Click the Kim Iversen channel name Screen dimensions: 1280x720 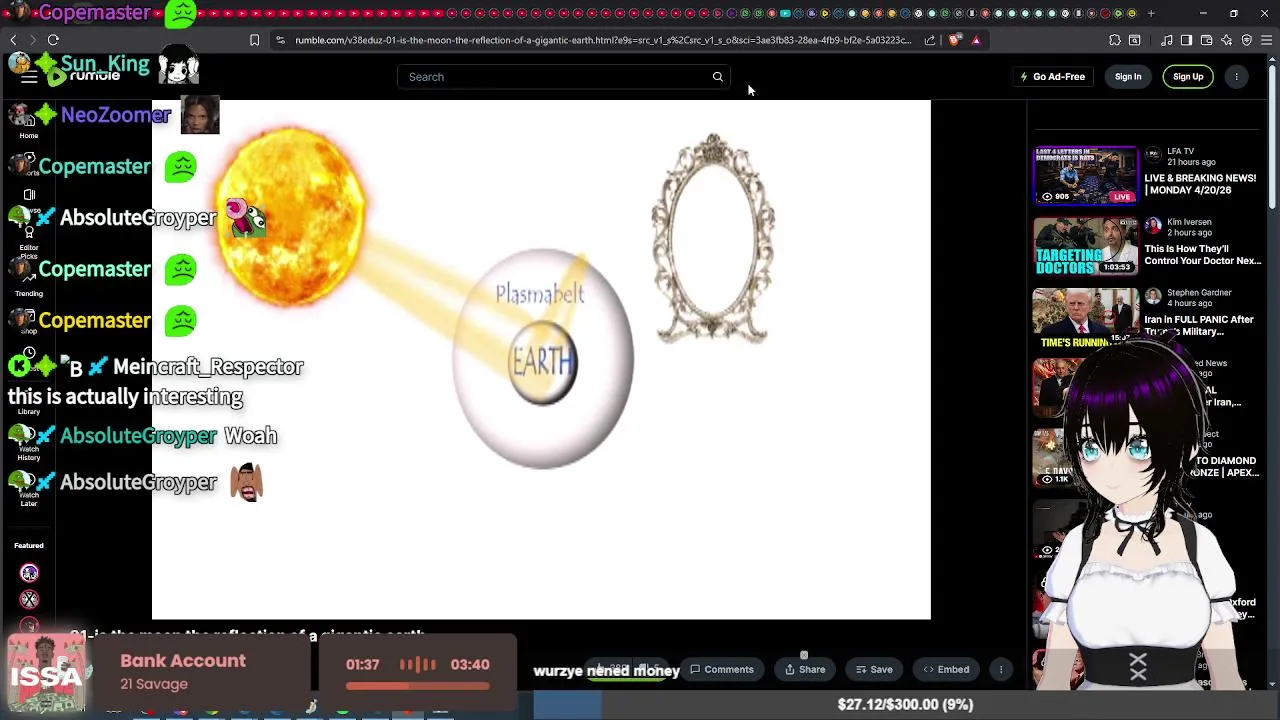pos(1189,222)
